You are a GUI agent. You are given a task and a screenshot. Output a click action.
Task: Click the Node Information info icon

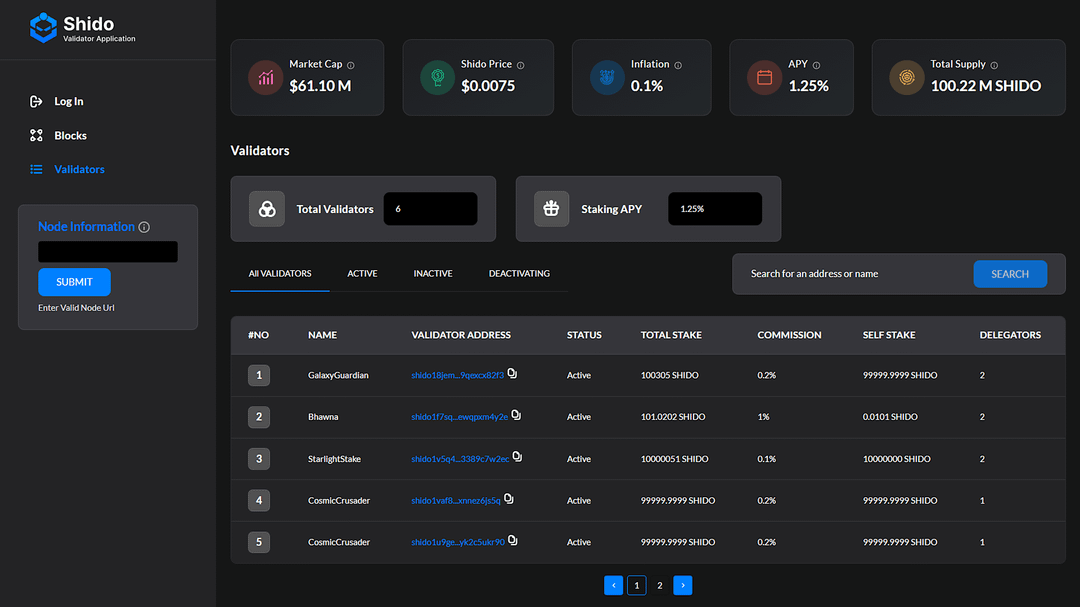pos(144,227)
